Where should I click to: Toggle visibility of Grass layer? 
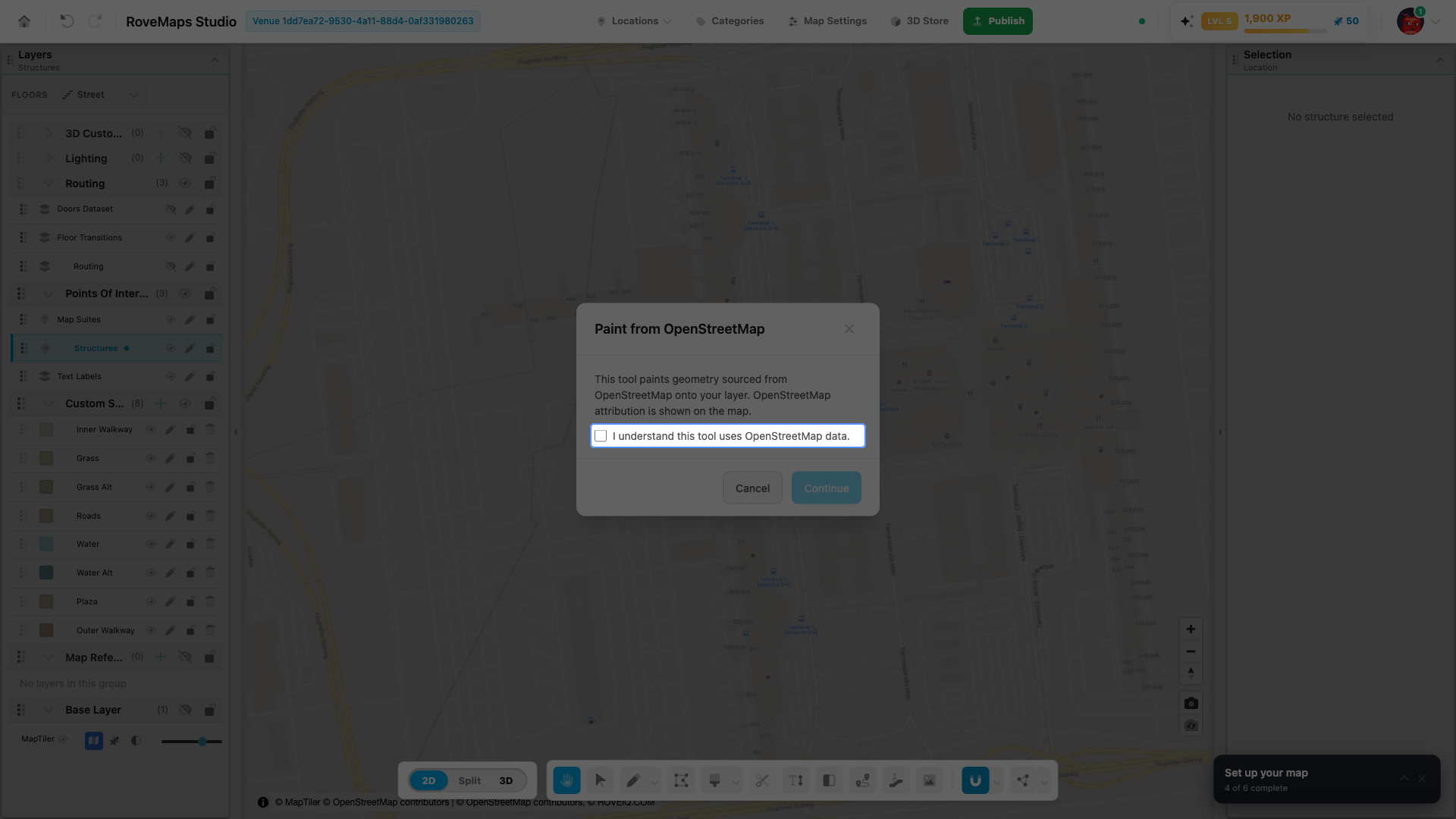[x=151, y=458]
